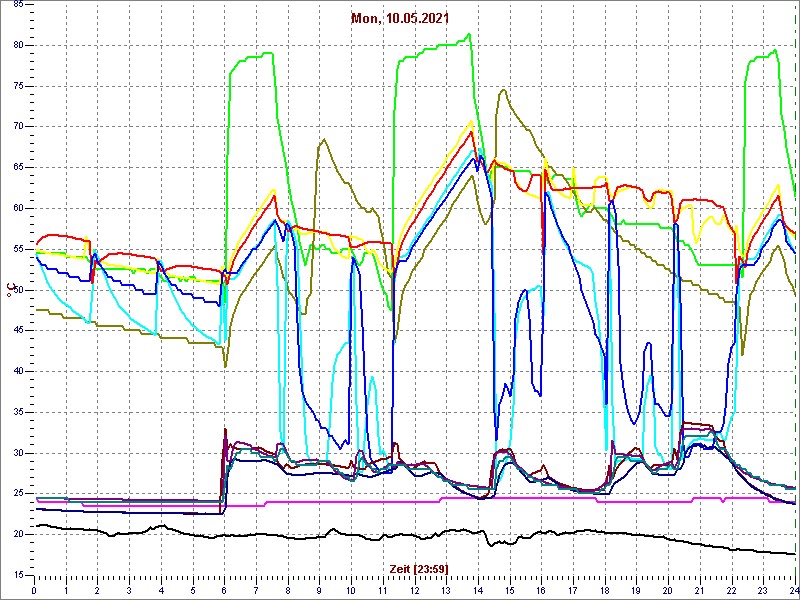Screen dimensions: 800x600
Task: Select the 80 label on the temperature axis
Action: pyautogui.click(x=18, y=45)
